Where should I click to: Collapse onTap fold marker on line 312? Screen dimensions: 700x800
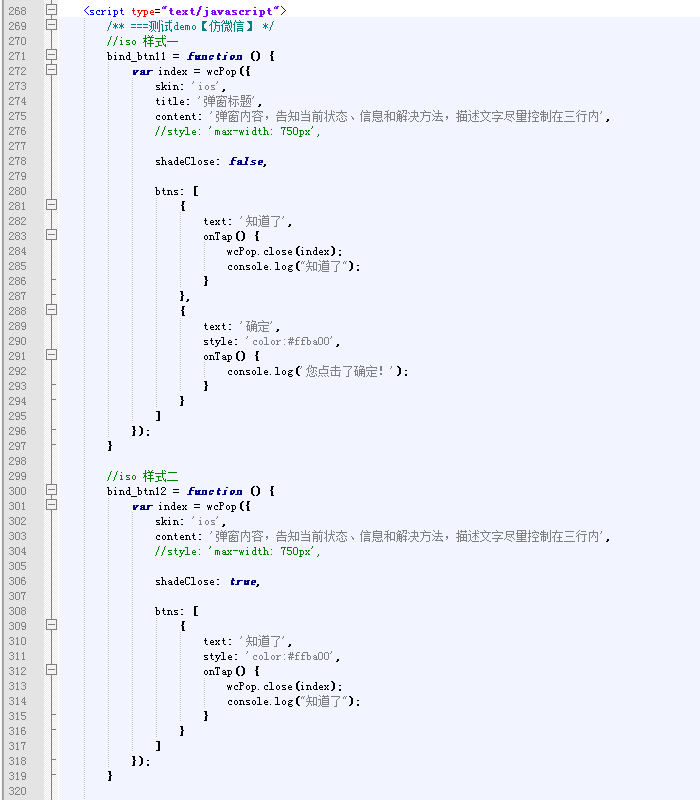[52, 669]
